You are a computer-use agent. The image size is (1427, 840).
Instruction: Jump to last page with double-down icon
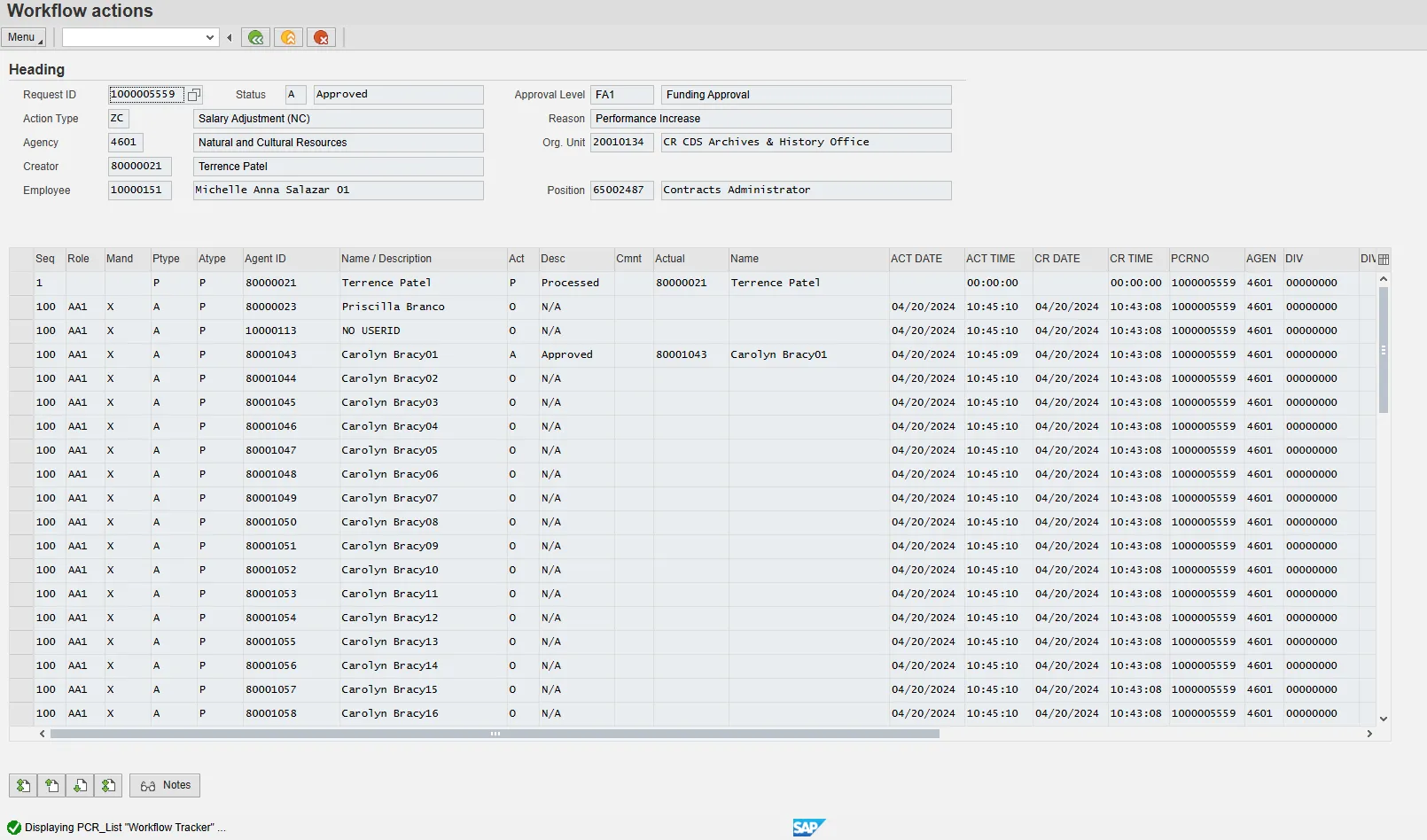tap(108, 786)
